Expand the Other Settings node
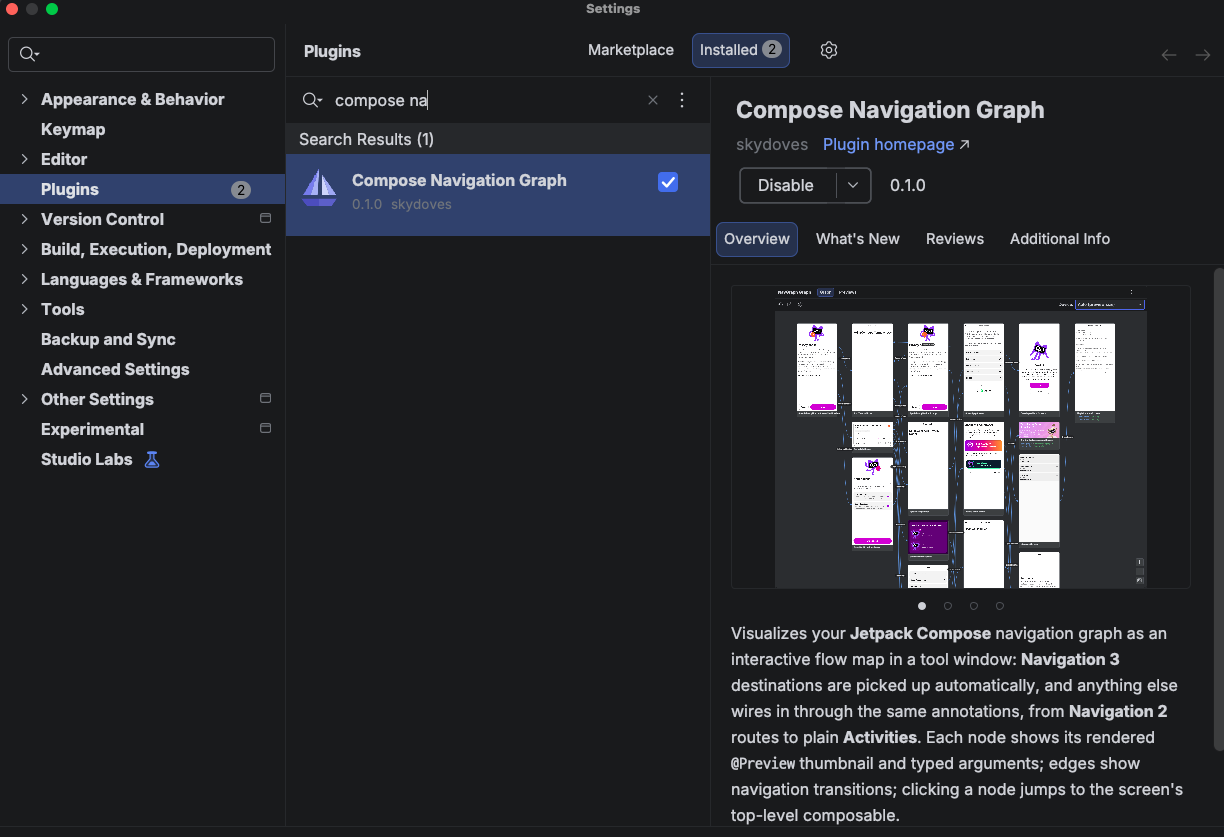1224x837 pixels. tap(24, 399)
